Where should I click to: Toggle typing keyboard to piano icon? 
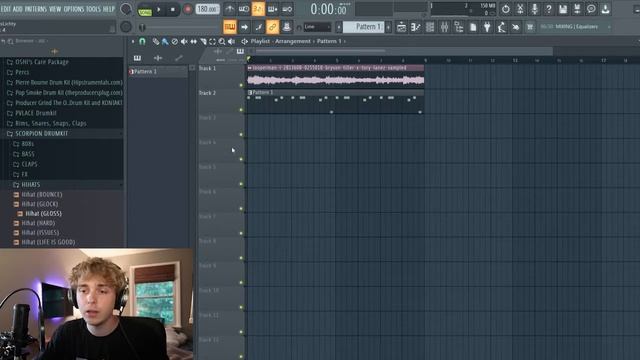[x=230, y=27]
